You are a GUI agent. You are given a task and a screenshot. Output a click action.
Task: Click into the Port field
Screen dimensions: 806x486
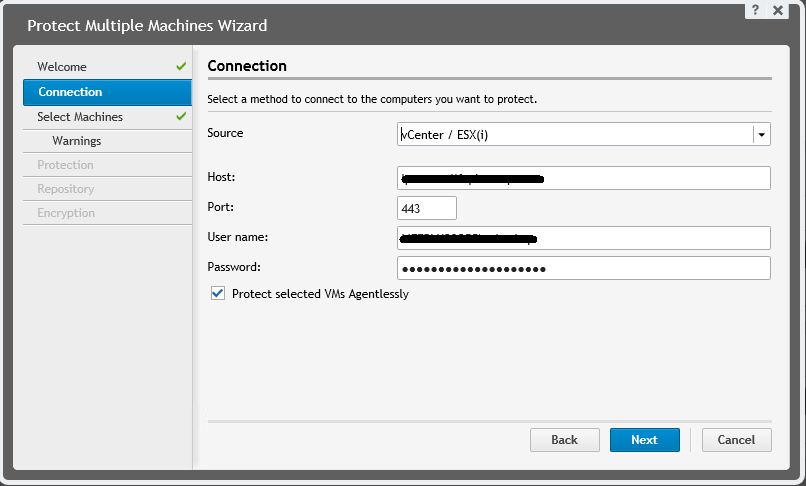coord(427,208)
